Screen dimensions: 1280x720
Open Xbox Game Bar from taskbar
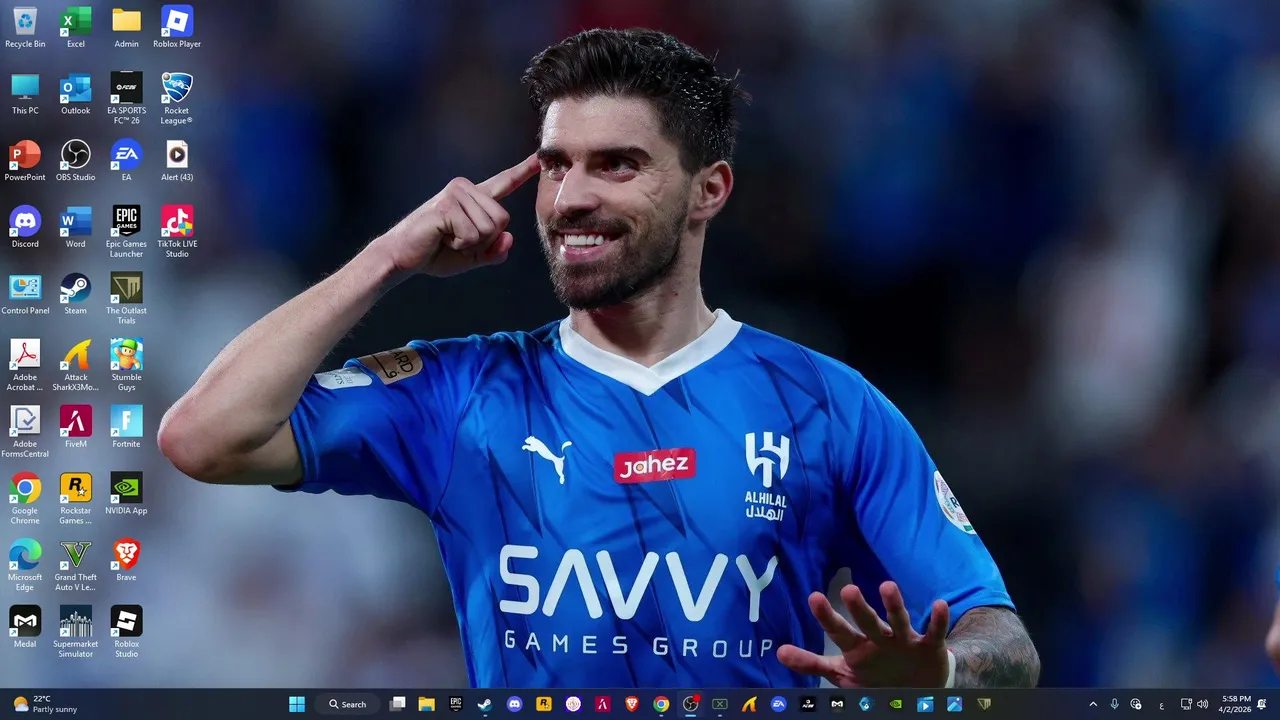pos(719,704)
